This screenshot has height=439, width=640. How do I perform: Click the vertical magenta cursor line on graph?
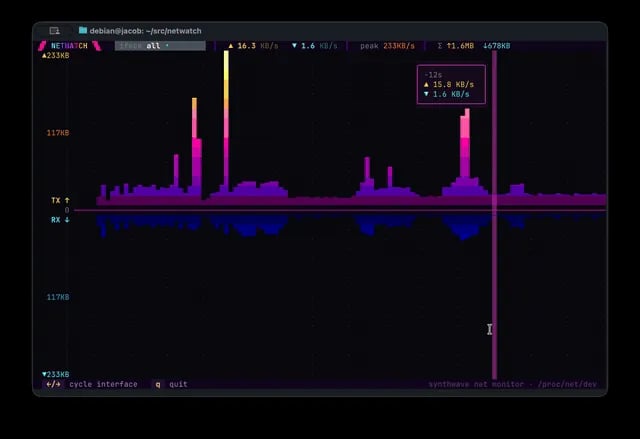[494, 215]
